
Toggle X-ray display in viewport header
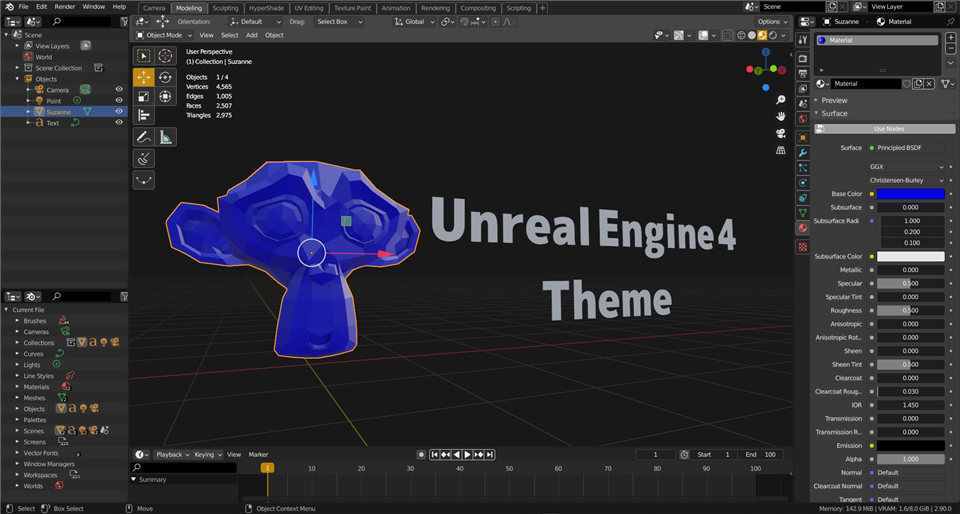[727, 35]
